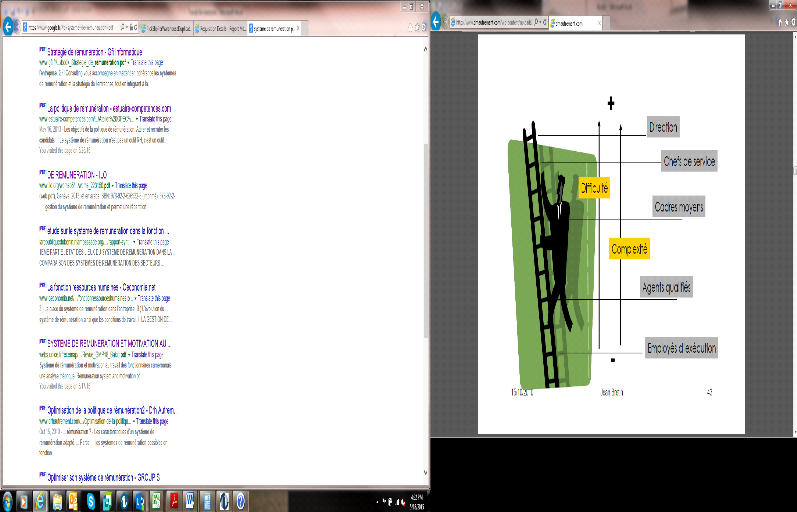This screenshot has height=512, width=797.
Task: Open Skype from the taskbar
Action: pyautogui.click(x=91, y=500)
